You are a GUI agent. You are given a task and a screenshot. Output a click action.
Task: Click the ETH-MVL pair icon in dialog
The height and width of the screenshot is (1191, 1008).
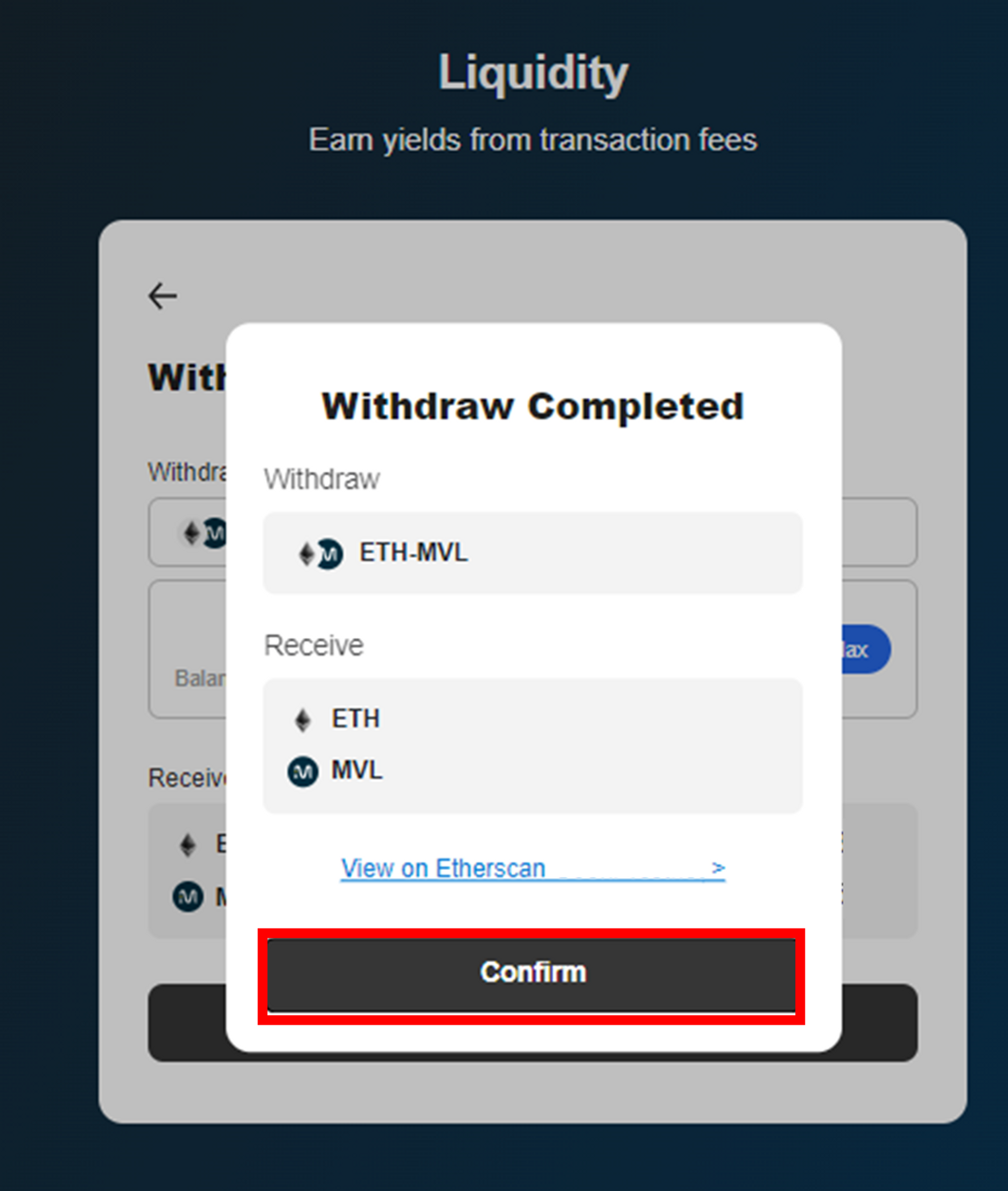[321, 554]
